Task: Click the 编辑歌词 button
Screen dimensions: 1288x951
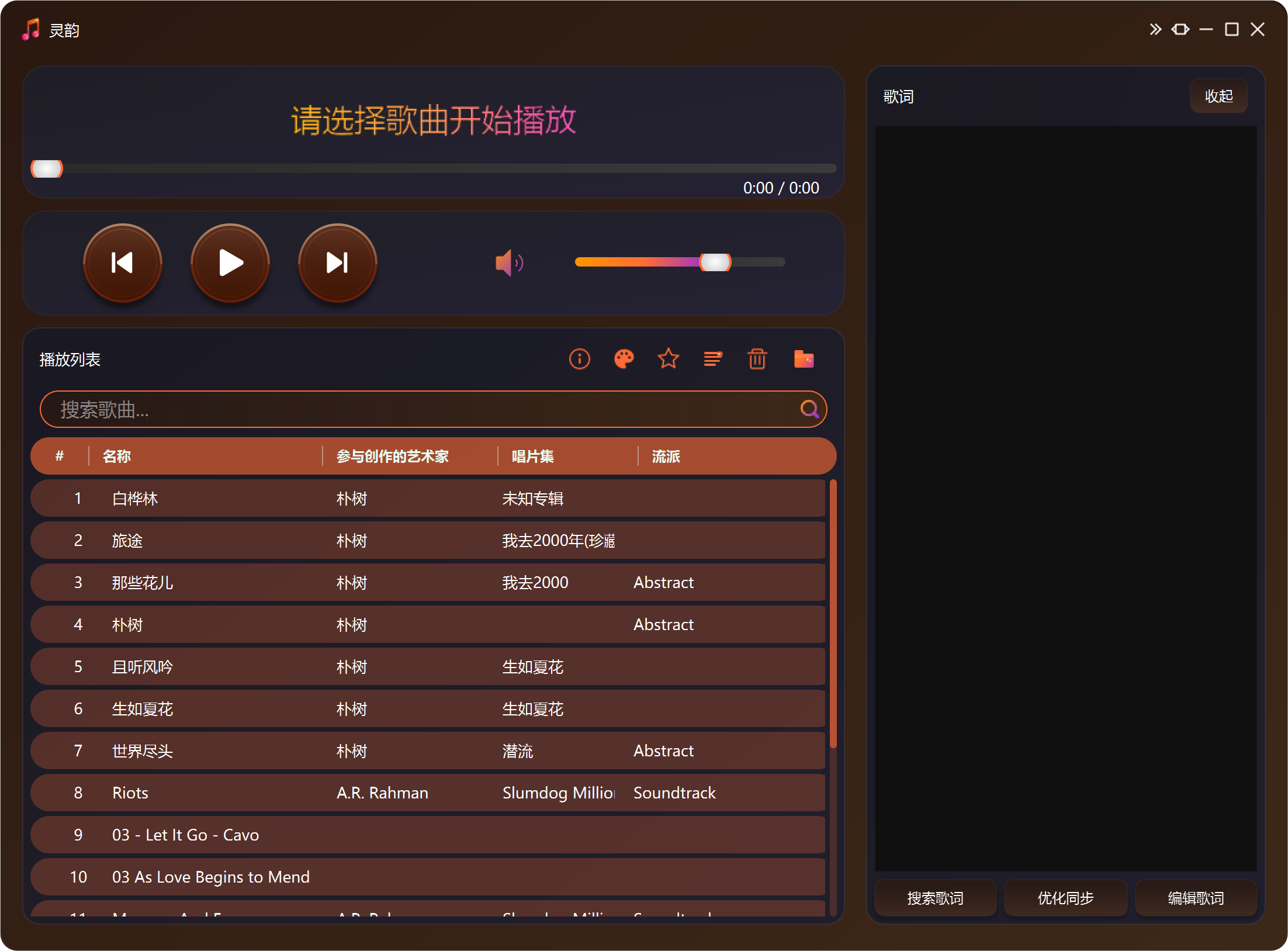Action: 1196,898
